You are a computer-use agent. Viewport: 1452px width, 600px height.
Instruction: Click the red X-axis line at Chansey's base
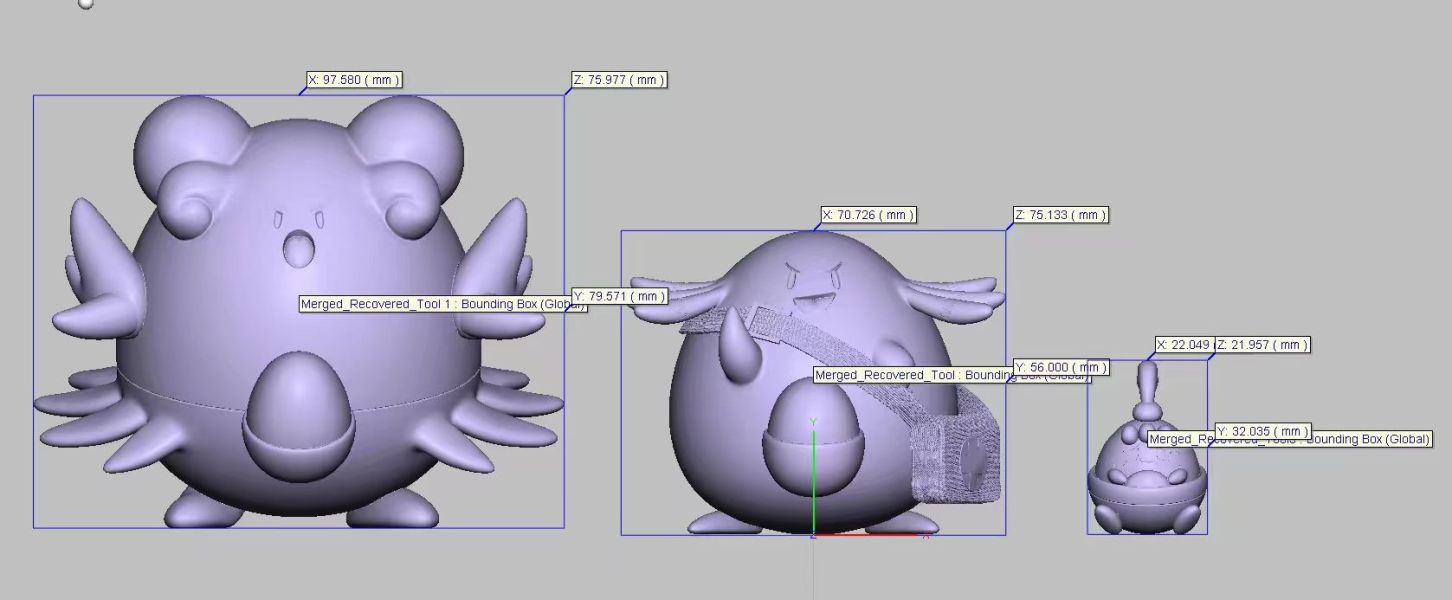(x=870, y=537)
